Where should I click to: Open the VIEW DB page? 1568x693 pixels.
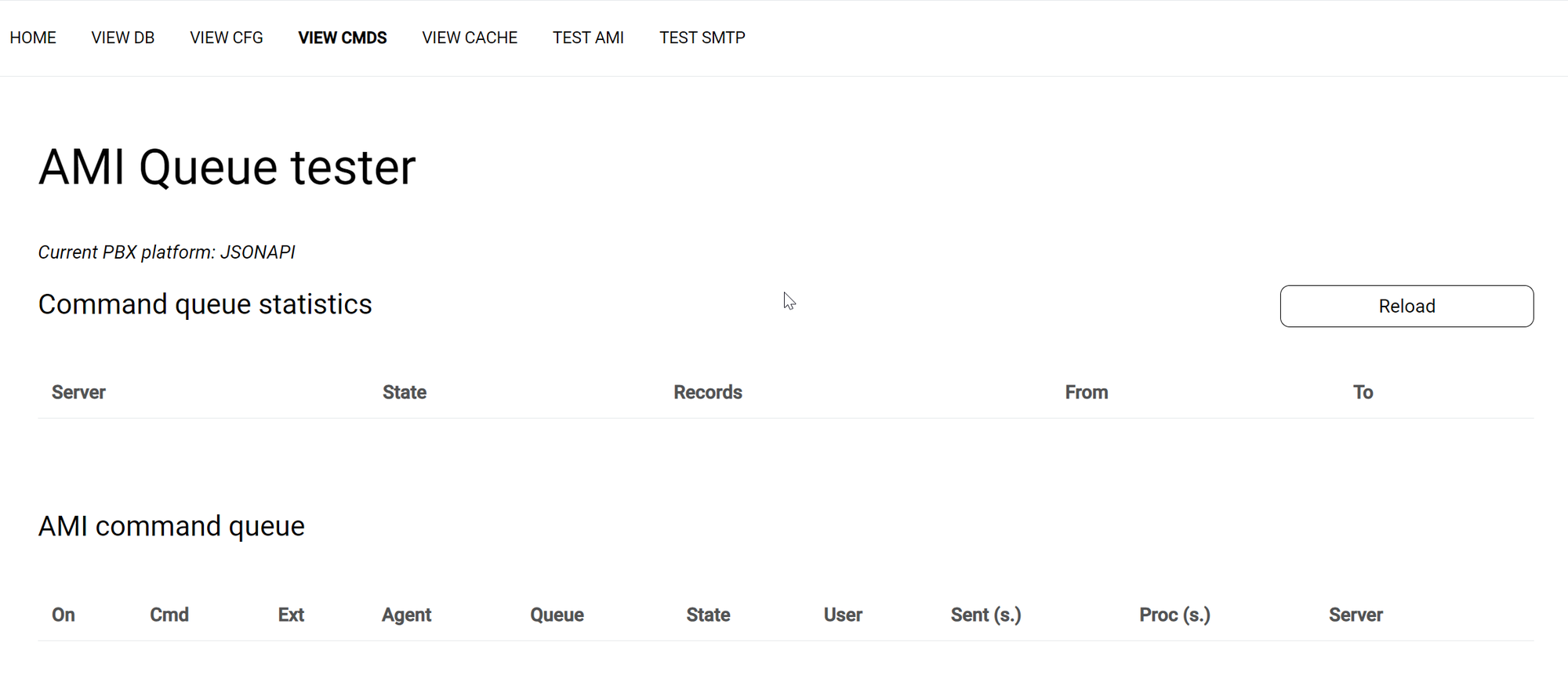pyautogui.click(x=122, y=38)
